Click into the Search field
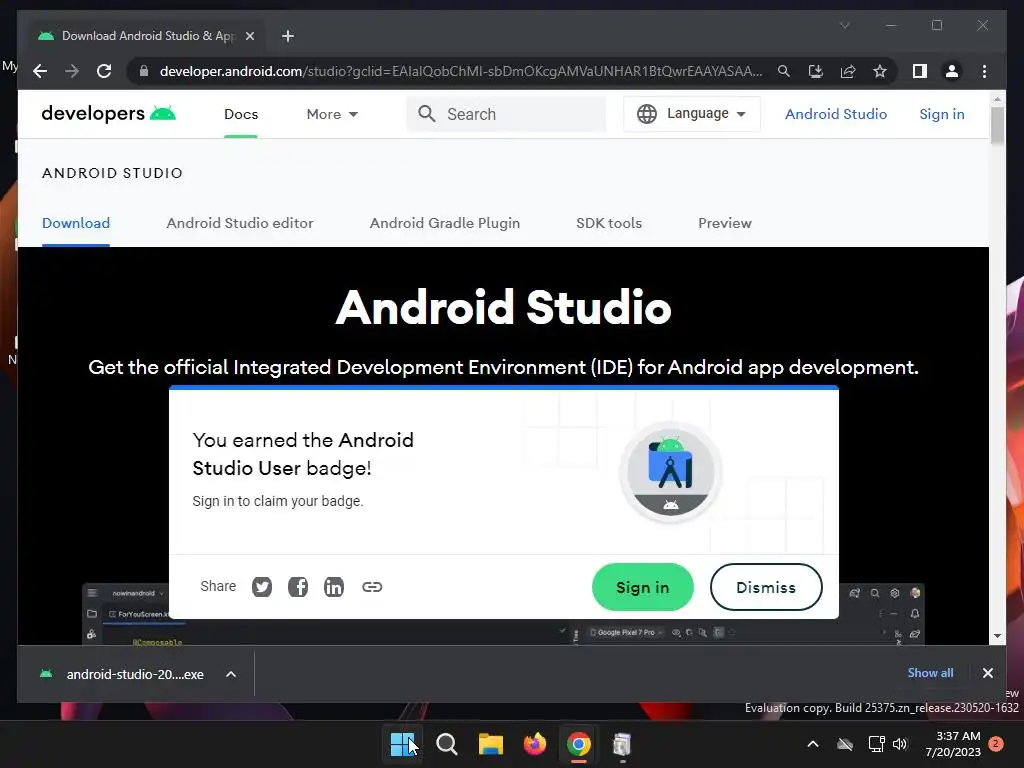 click(506, 114)
